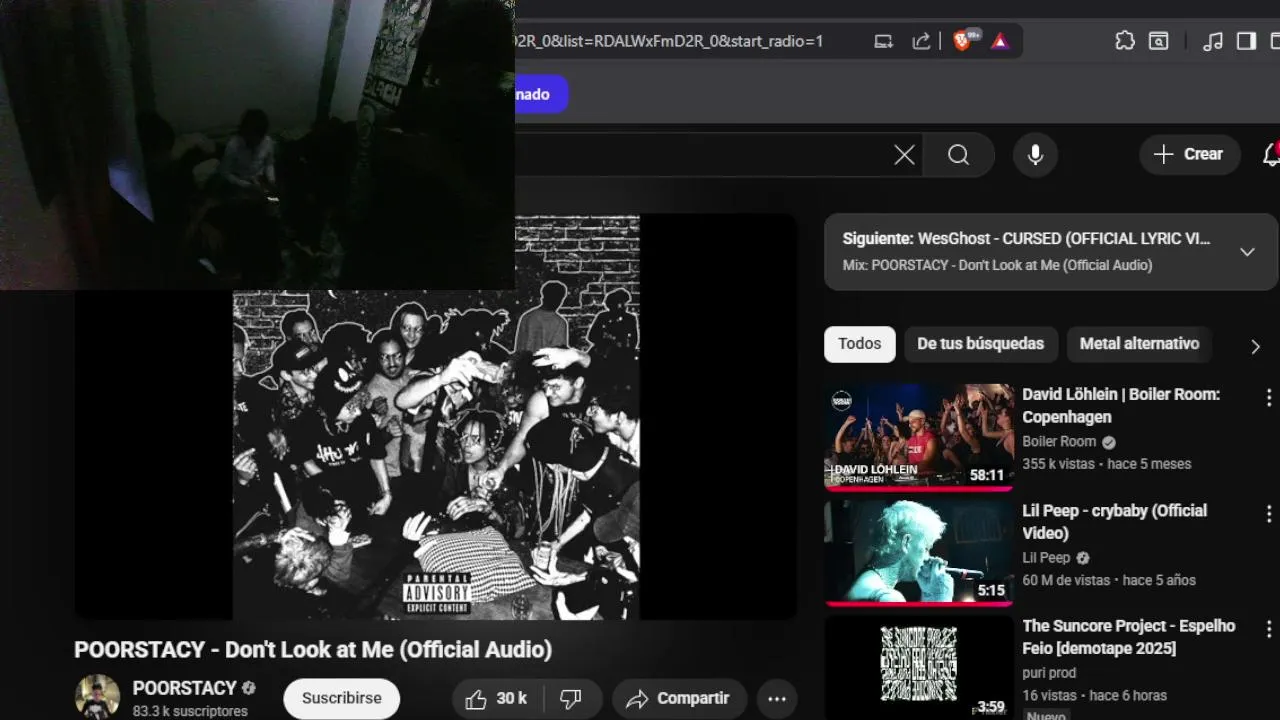Open options menu for David Löhlein video
1280x720 pixels.
(x=1269, y=397)
